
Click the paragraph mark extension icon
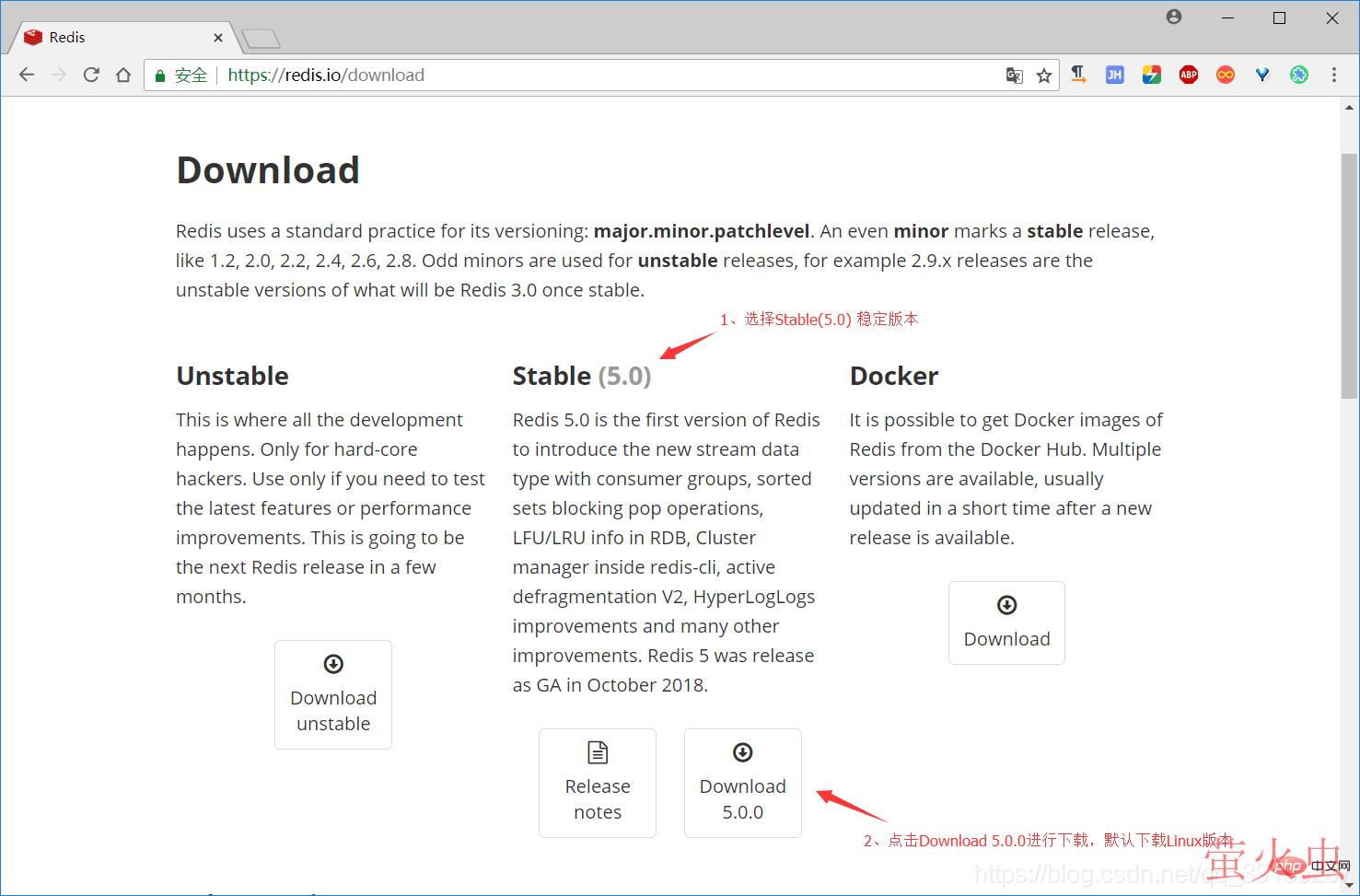point(1078,76)
